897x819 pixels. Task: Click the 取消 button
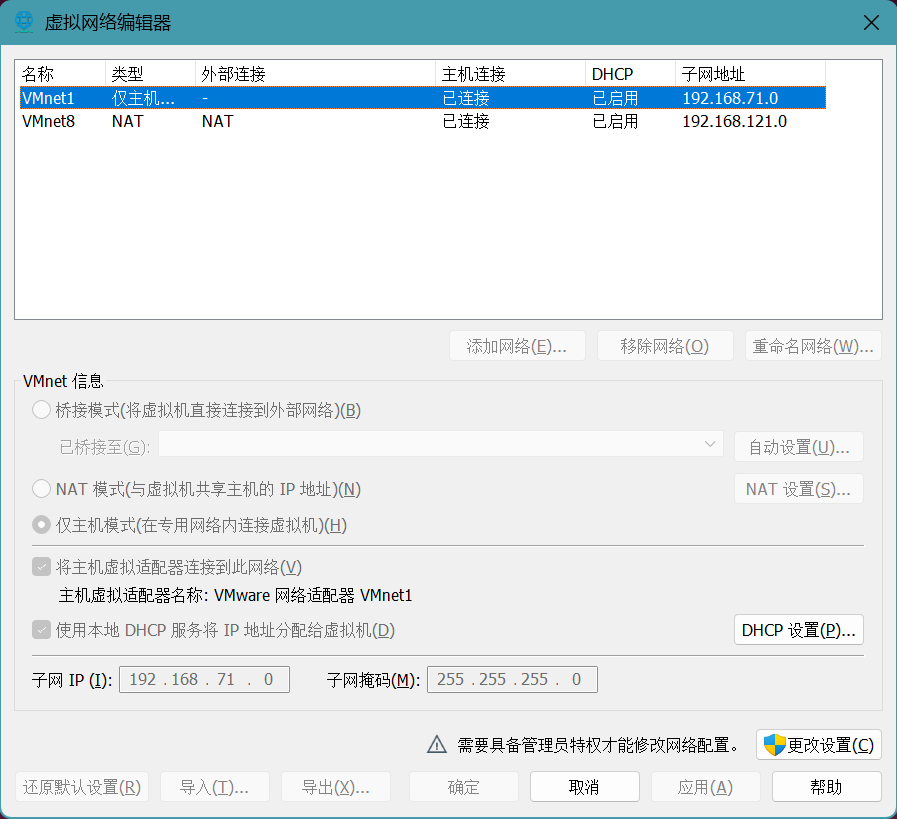point(584,787)
